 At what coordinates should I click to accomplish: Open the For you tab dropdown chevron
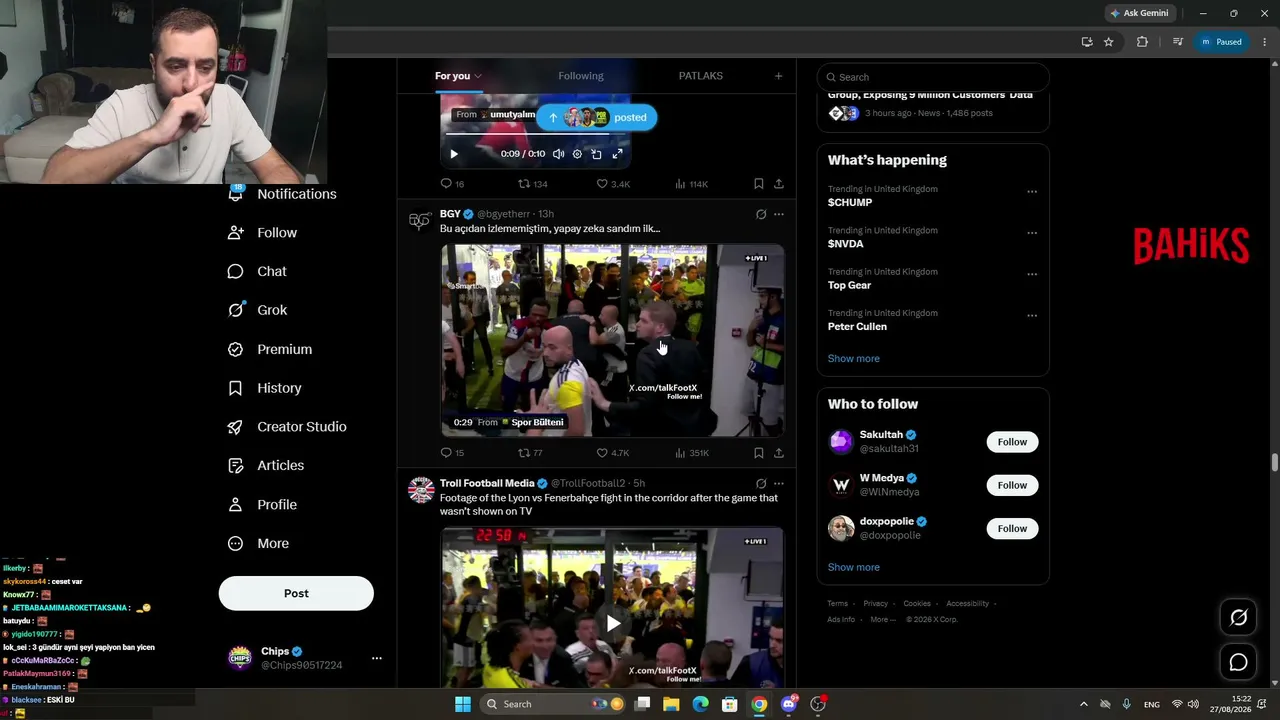point(478,76)
